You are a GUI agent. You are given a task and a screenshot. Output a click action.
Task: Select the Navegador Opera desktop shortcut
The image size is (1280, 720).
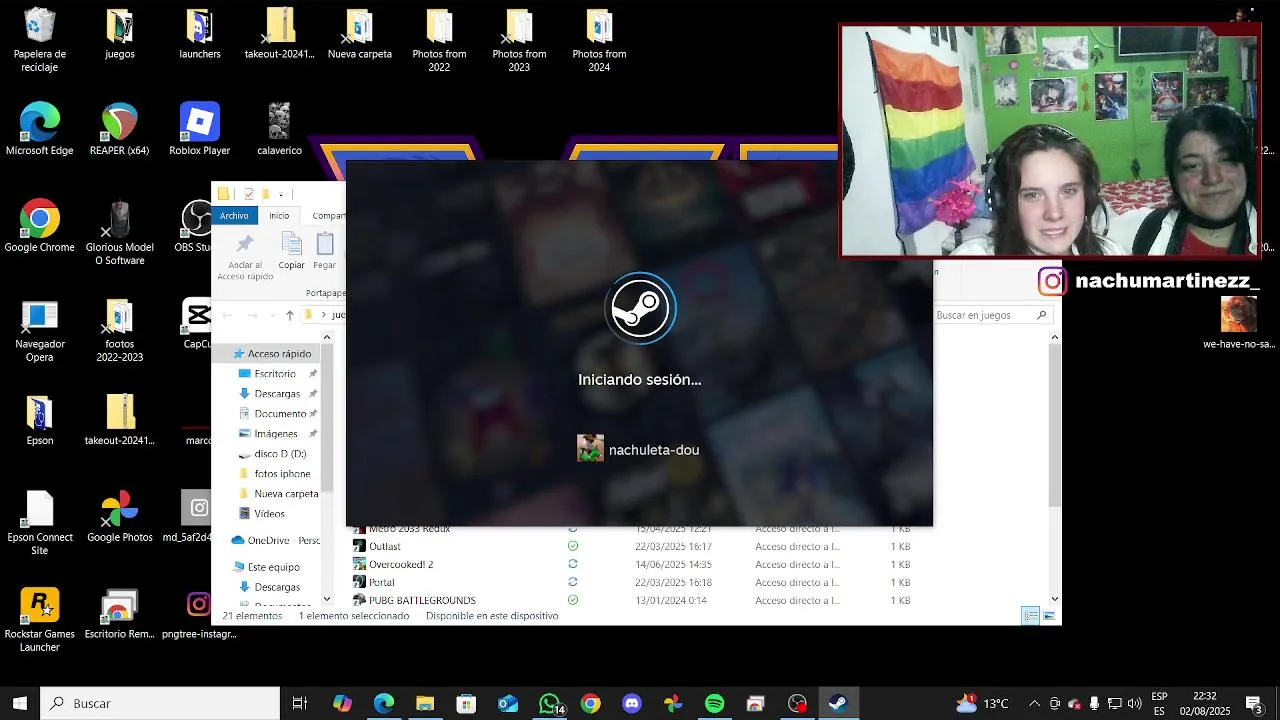(x=40, y=331)
